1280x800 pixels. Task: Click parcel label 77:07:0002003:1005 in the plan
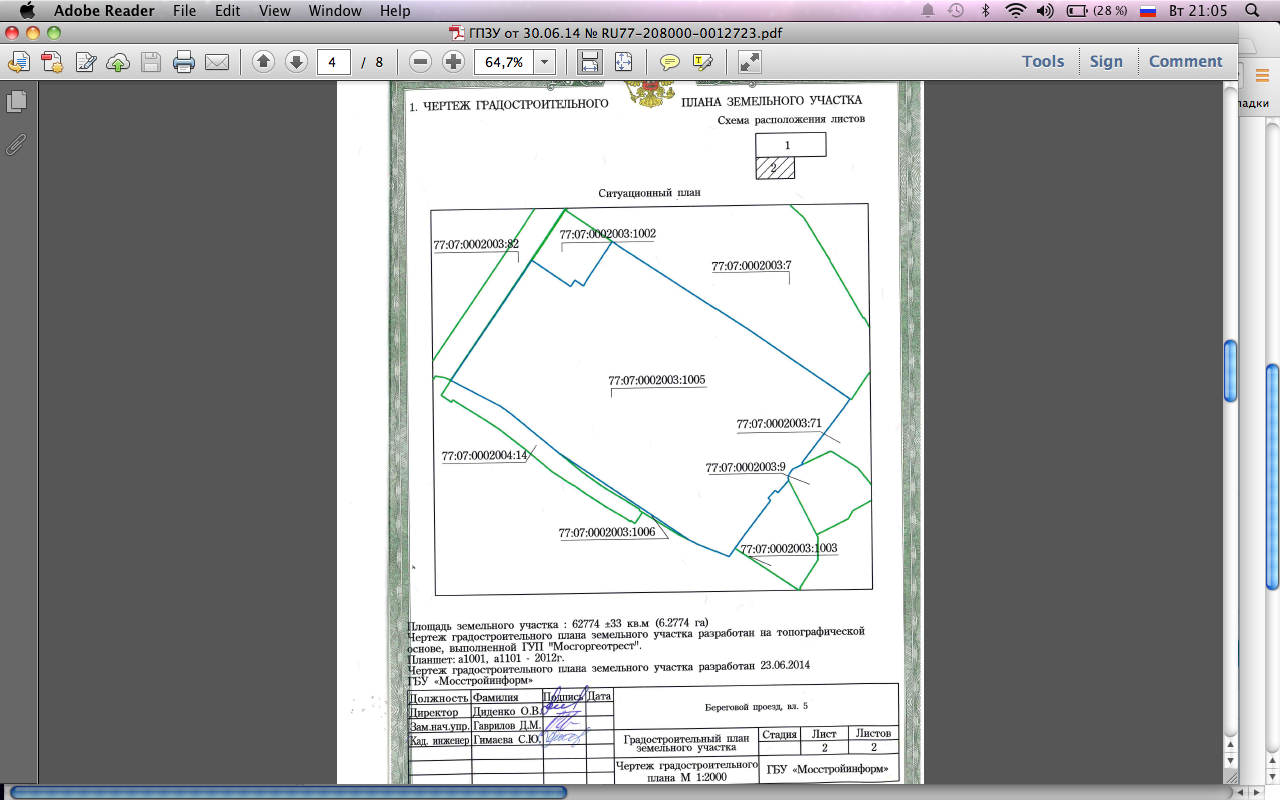pos(657,380)
